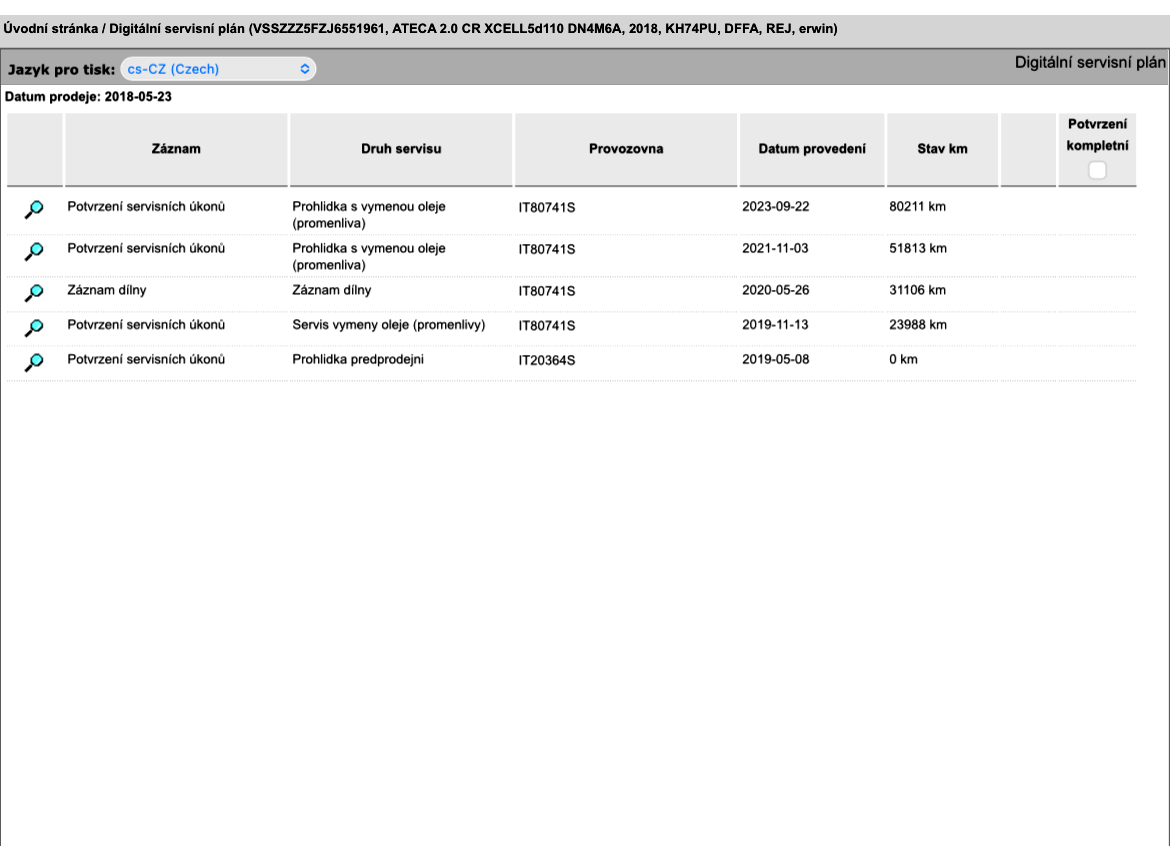Select the 23988 km mileage cell
The width and height of the screenshot is (1170, 846).
click(918, 325)
